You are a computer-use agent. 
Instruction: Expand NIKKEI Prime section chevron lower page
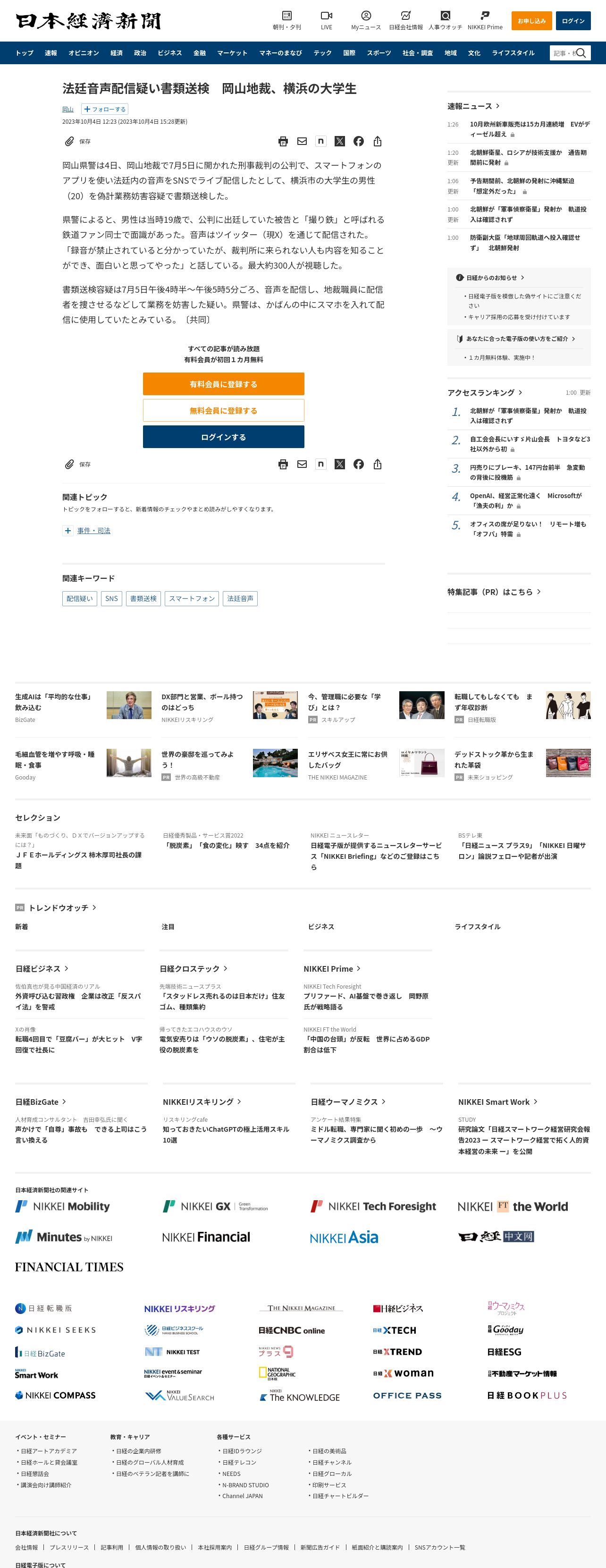[358, 968]
